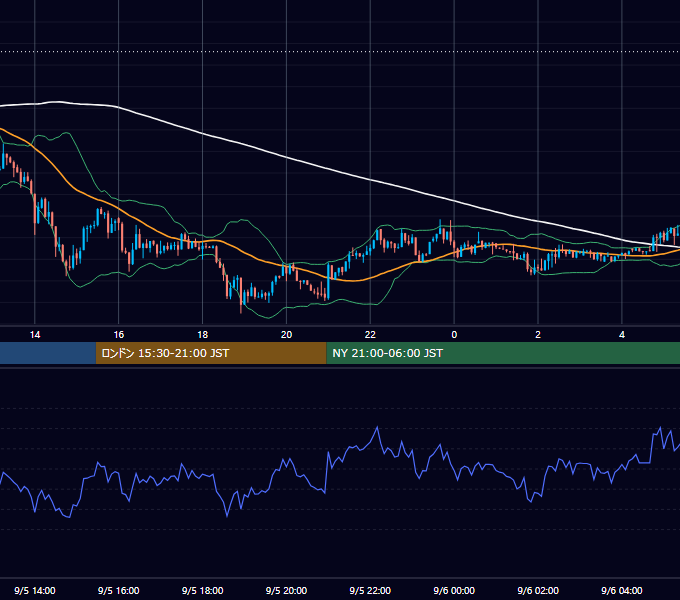Click the 0 hour axis label

click(x=454, y=335)
